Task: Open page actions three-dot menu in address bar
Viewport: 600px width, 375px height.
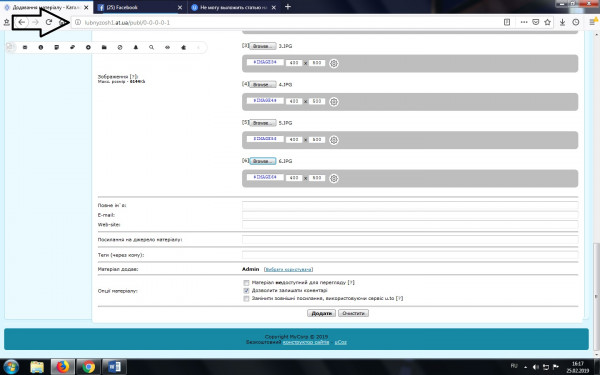Action: pos(524,22)
